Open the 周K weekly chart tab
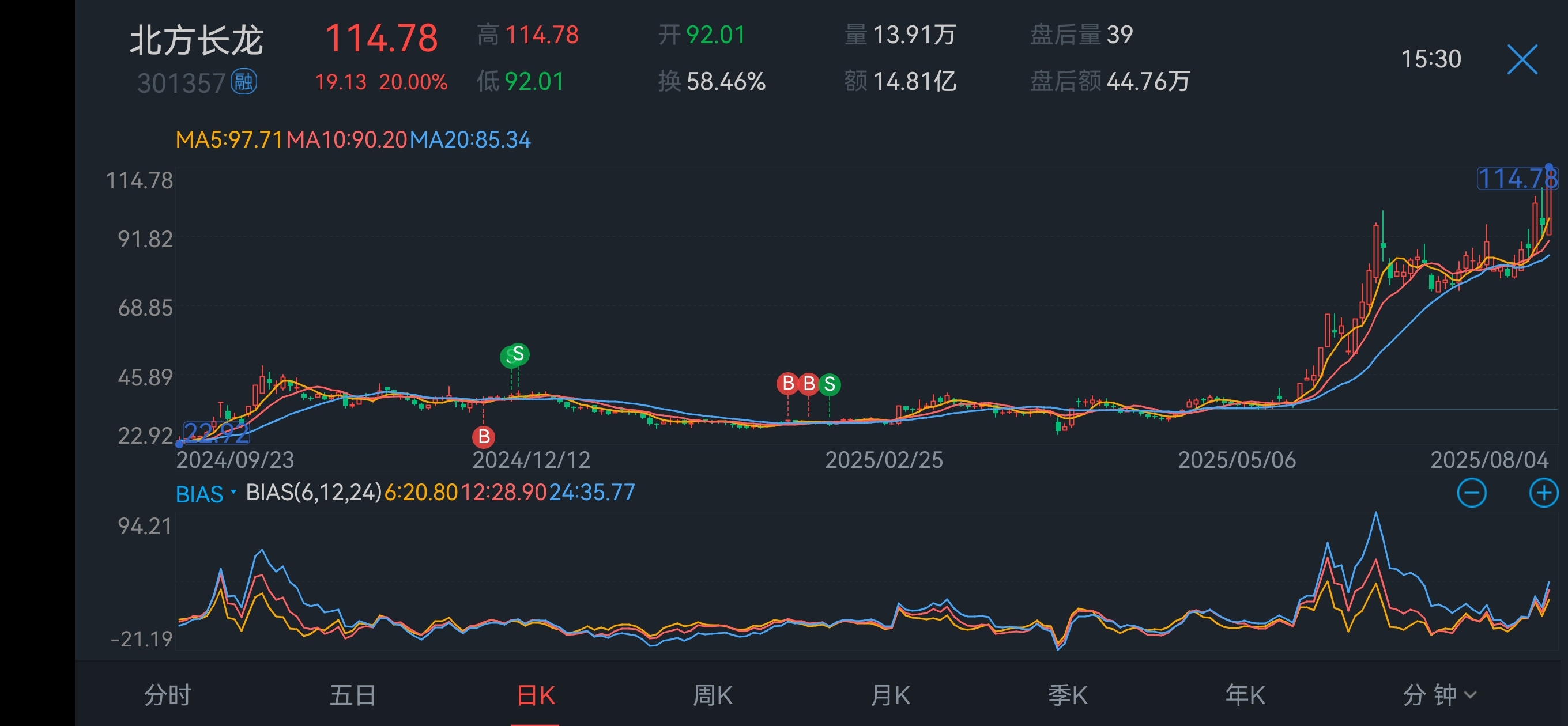The height and width of the screenshot is (726, 1568). pyautogui.click(x=712, y=694)
